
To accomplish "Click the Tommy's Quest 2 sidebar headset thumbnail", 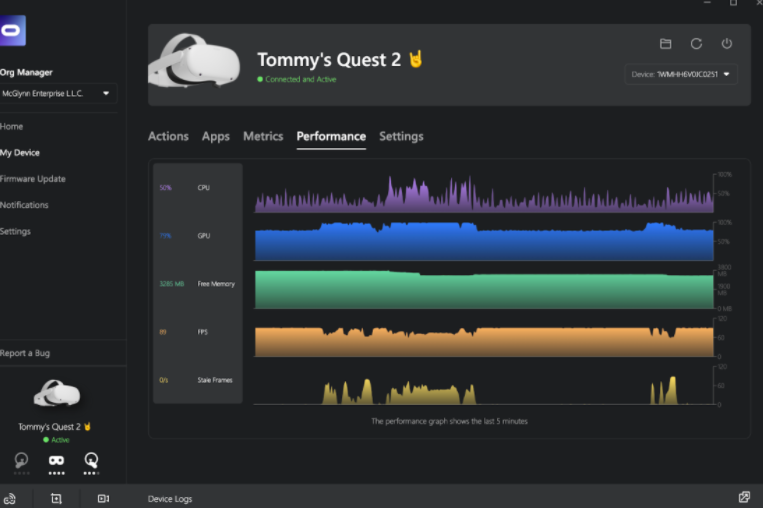I will (x=57, y=394).
